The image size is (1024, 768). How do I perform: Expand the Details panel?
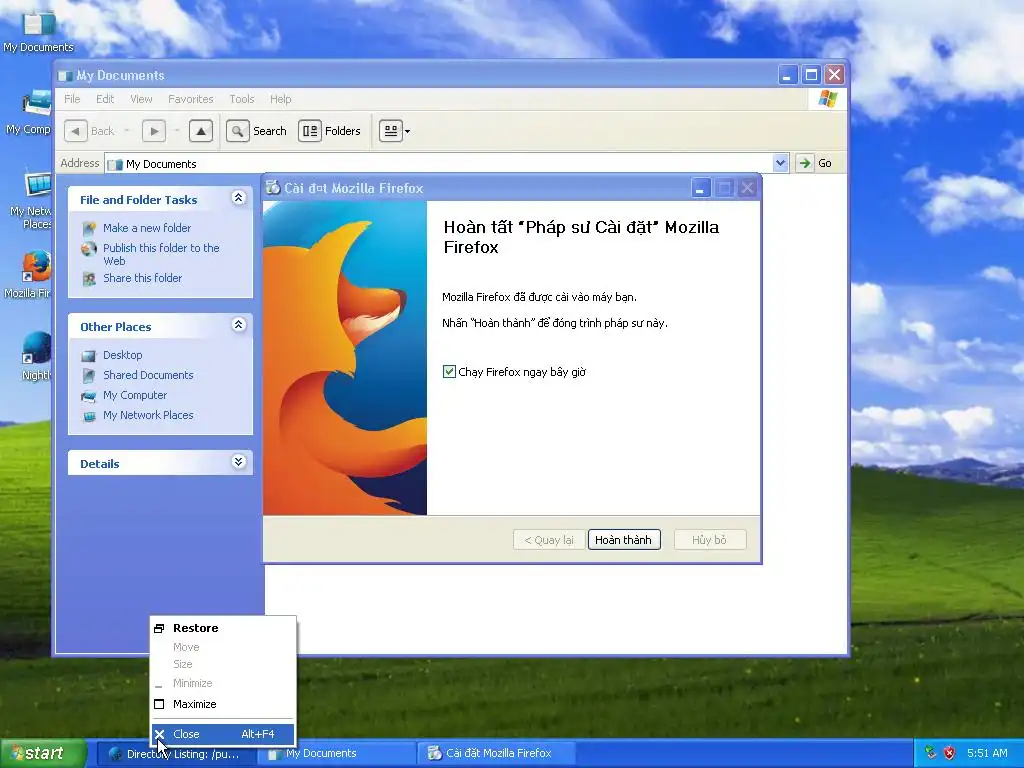click(238, 462)
